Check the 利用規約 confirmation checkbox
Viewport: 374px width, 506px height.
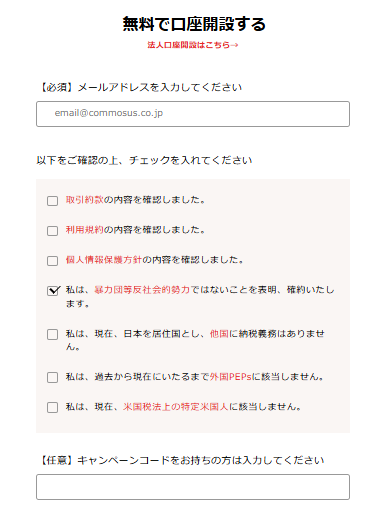click(x=52, y=231)
